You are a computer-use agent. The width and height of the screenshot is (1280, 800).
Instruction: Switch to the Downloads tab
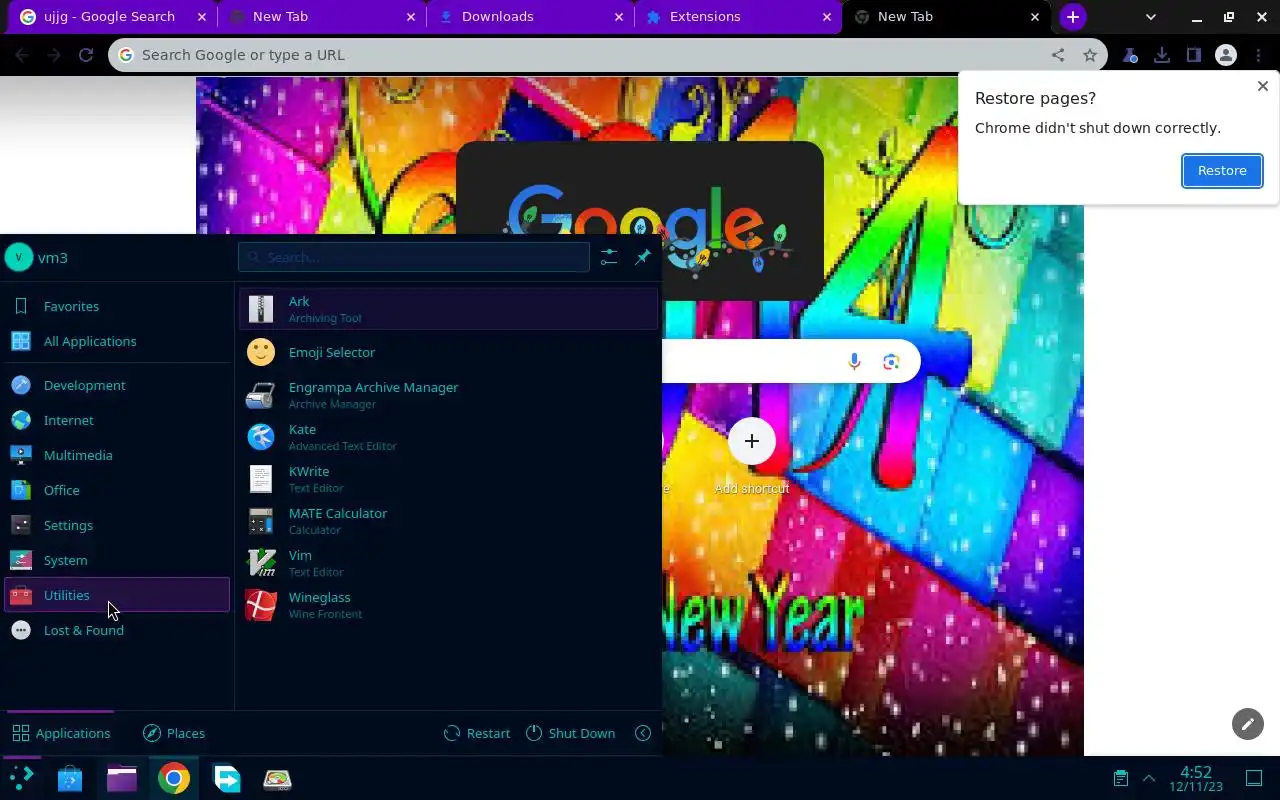[x=531, y=17]
